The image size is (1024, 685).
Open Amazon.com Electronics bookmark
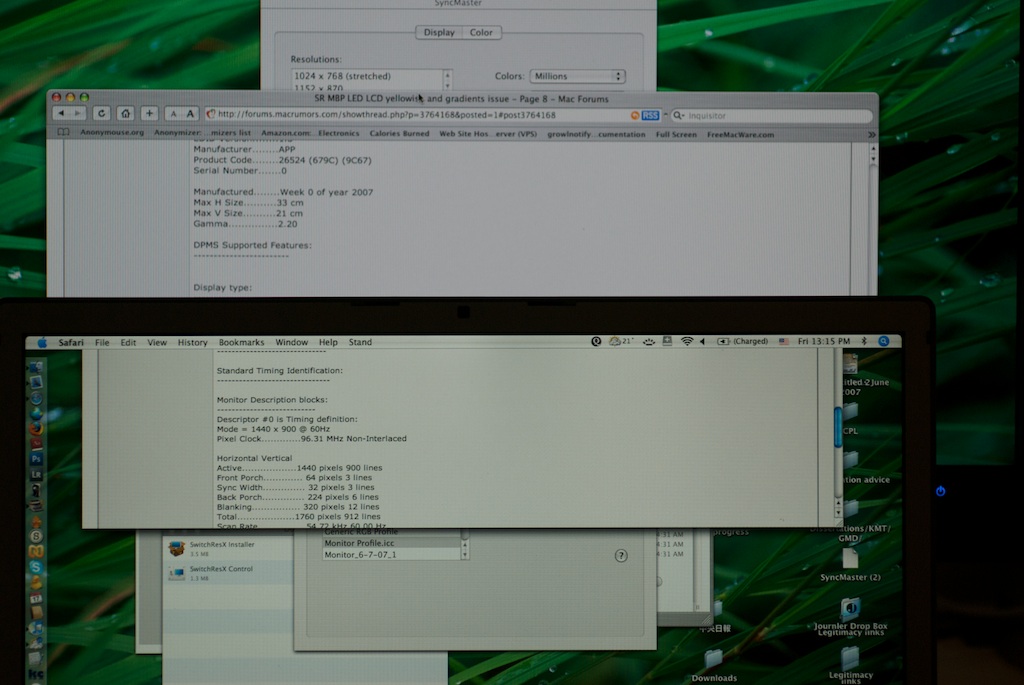(310, 133)
